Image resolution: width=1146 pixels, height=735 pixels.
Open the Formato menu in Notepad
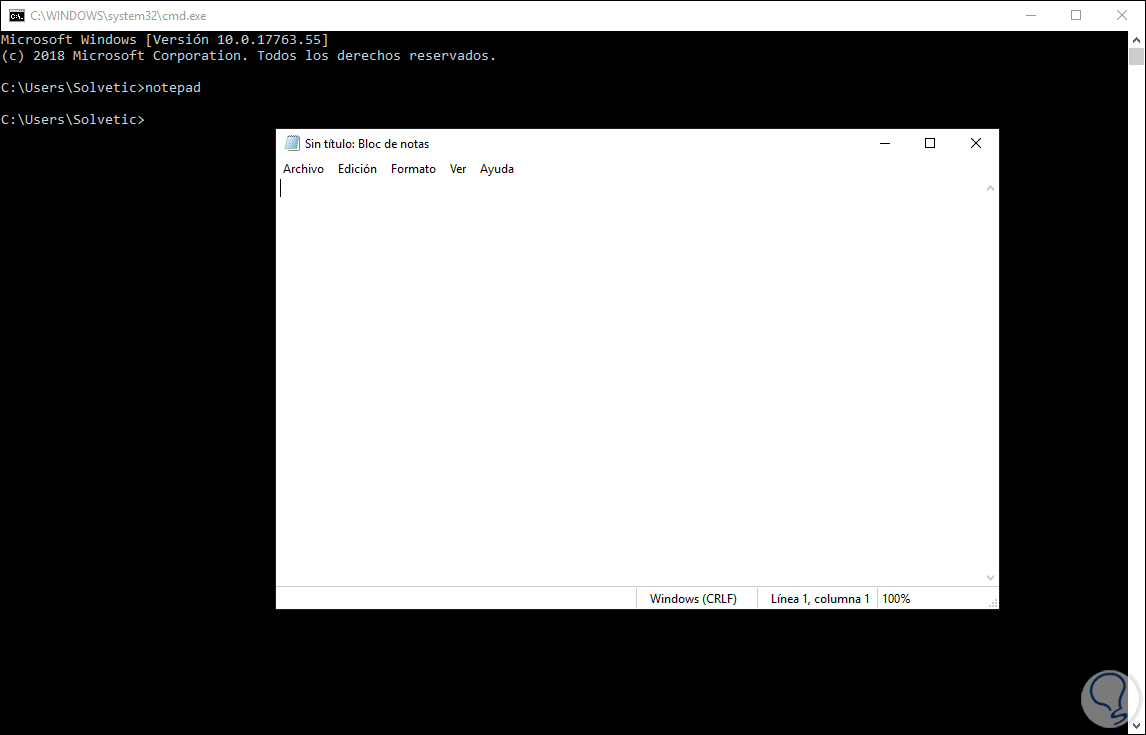(x=413, y=169)
